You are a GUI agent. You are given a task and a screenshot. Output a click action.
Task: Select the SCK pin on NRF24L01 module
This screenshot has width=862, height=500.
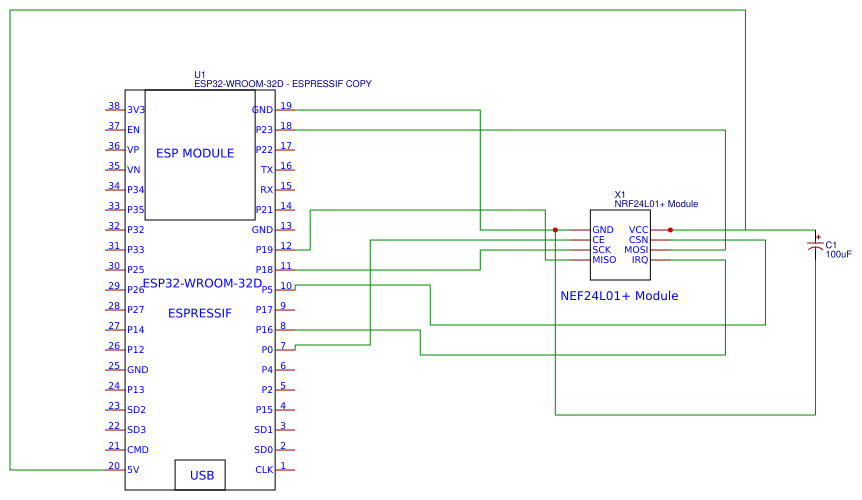pyautogui.click(x=601, y=249)
